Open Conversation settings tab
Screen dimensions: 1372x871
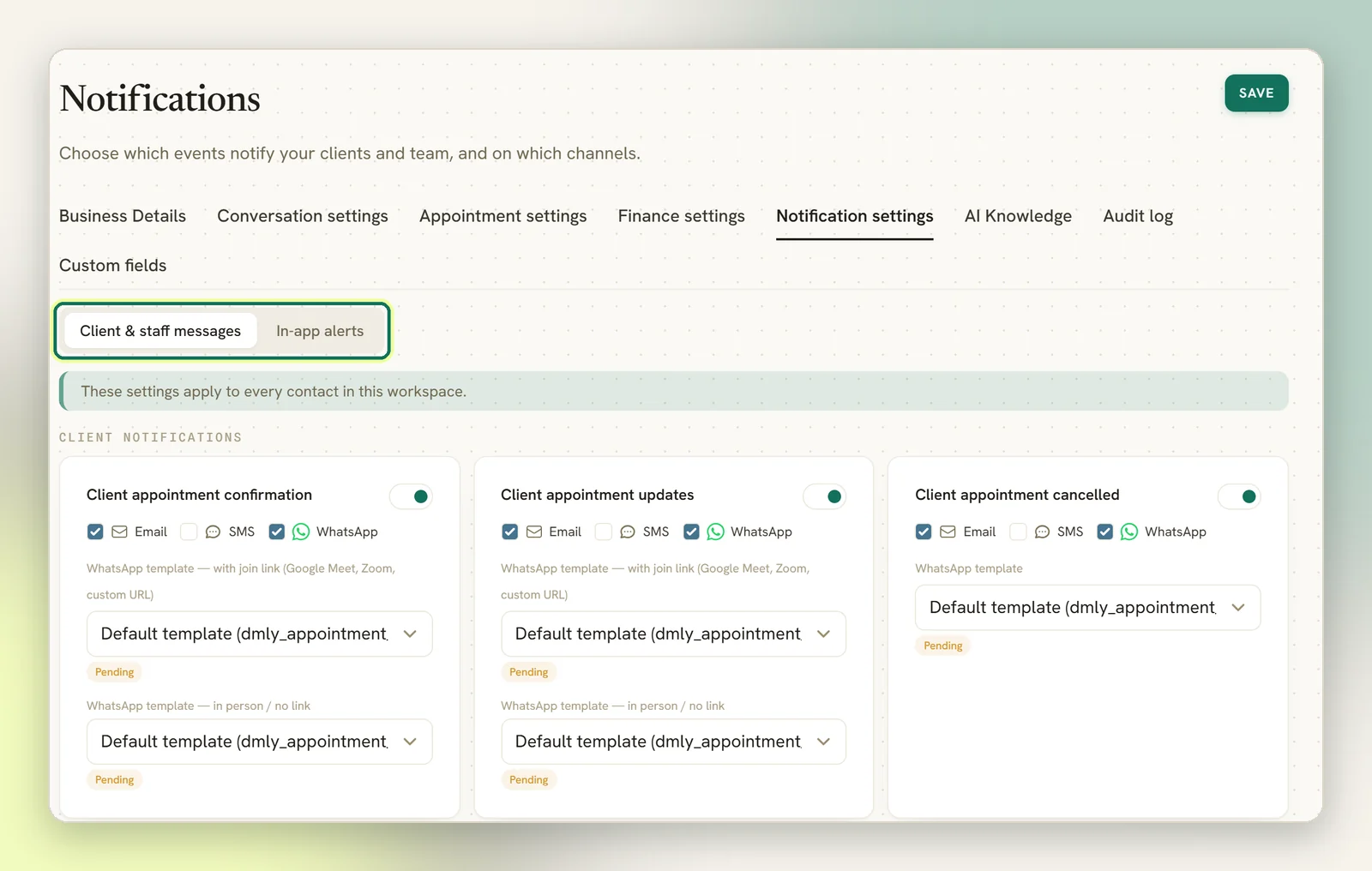point(303,216)
